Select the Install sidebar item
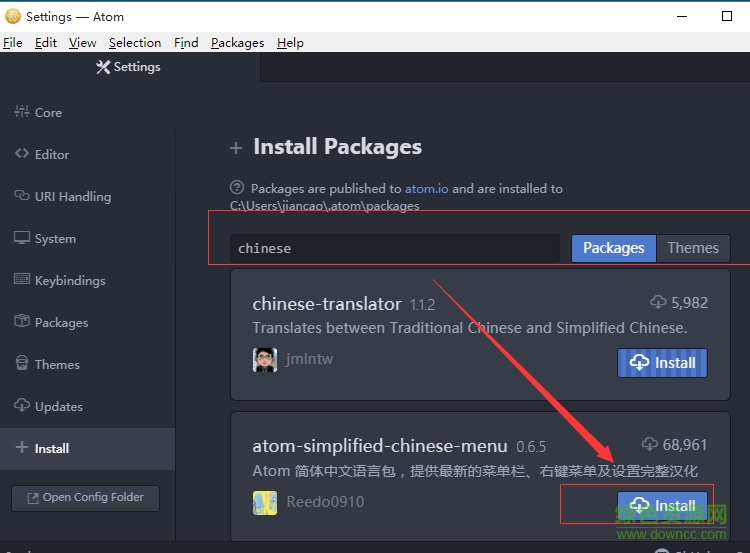Viewport: 750px width, 553px height. 51,449
